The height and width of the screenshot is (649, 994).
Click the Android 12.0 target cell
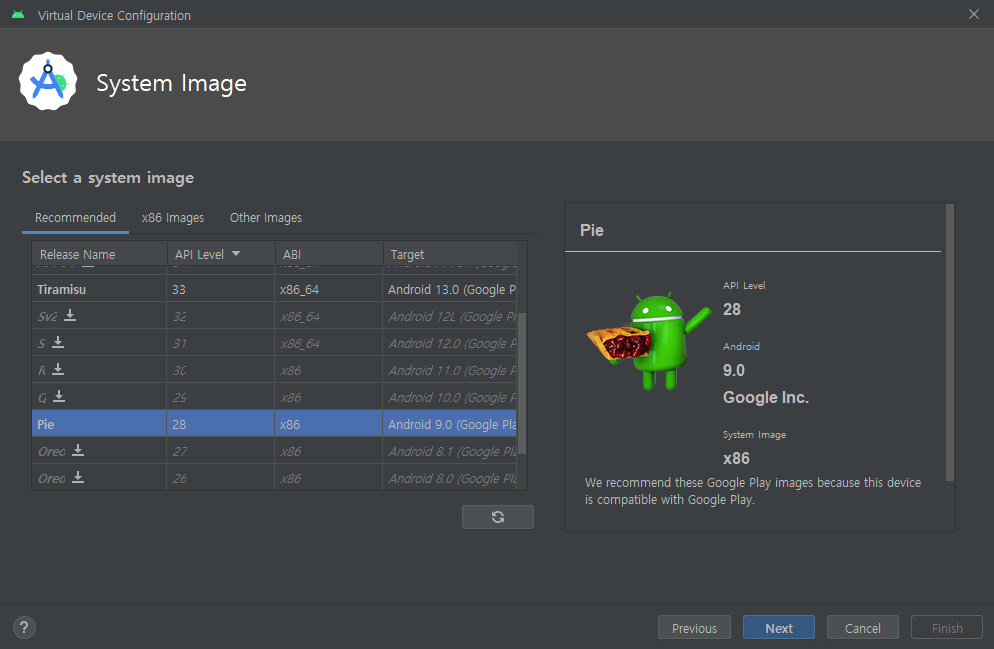point(449,343)
